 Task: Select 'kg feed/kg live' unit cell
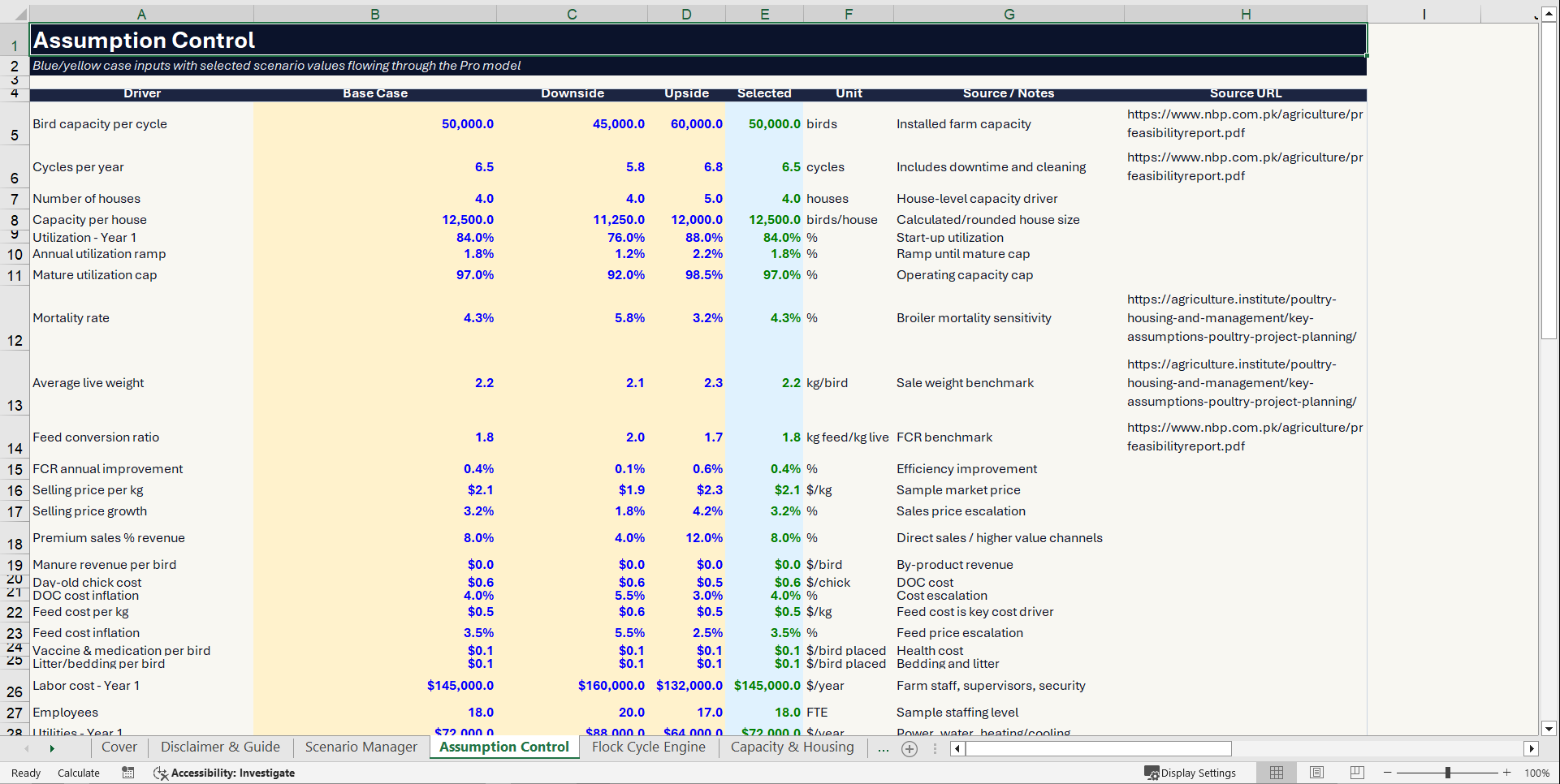click(848, 437)
